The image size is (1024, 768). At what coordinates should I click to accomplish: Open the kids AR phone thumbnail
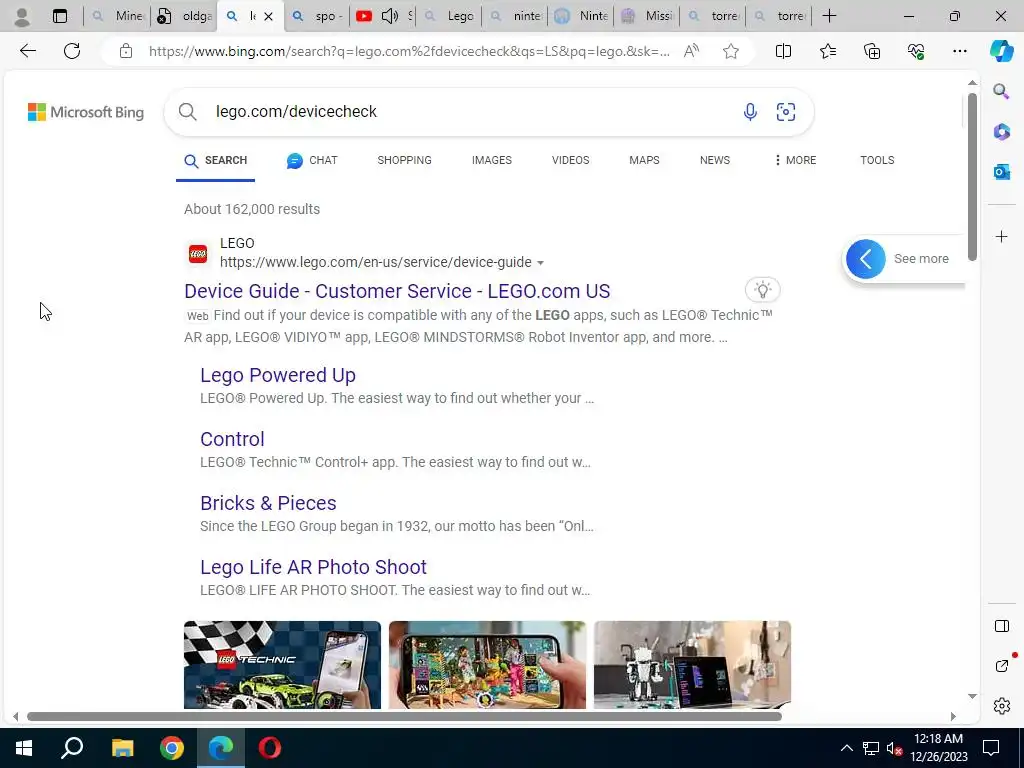487,665
